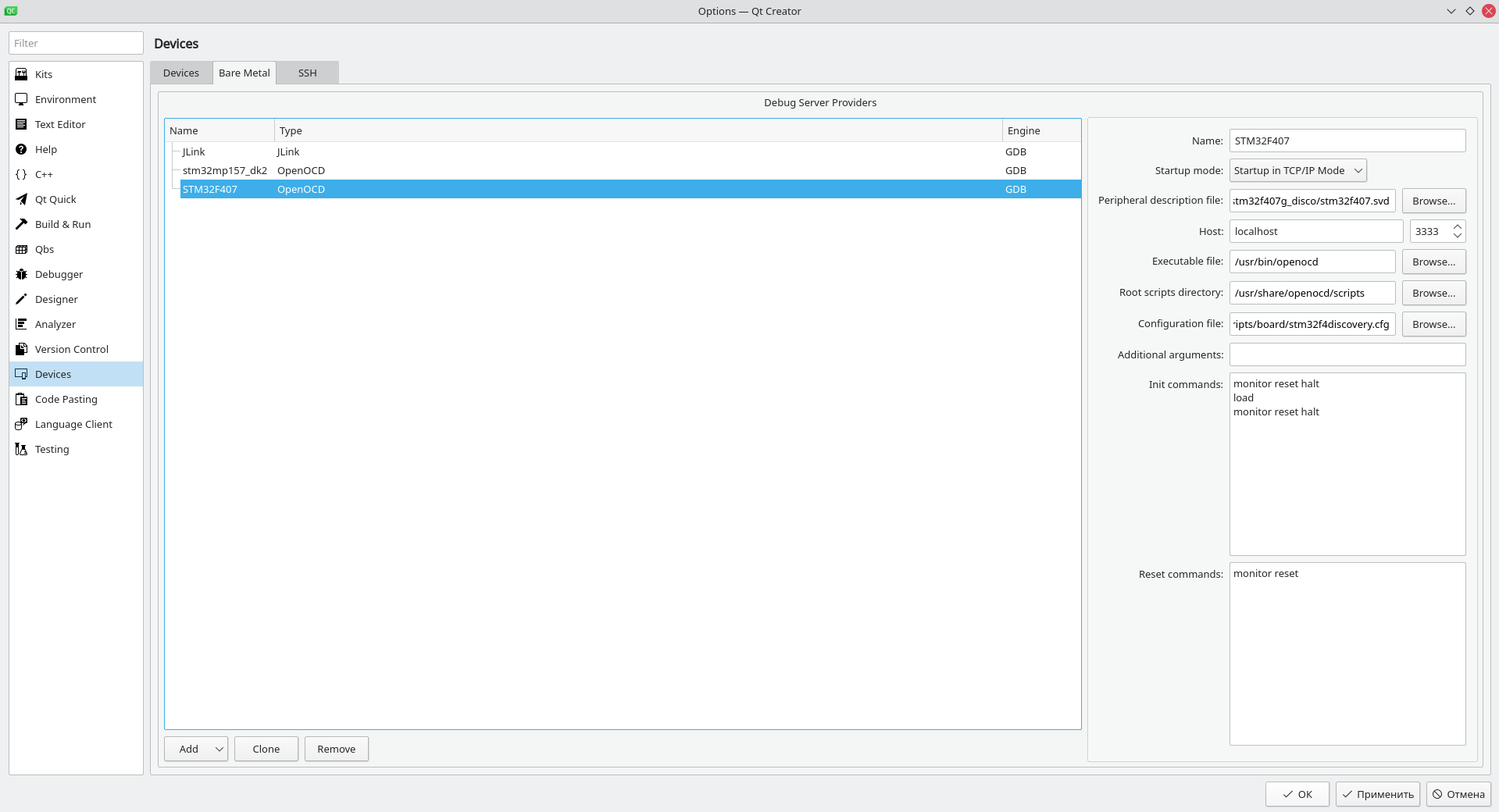1499x812 pixels.
Task: Select the Environment monitor icon
Action: 21,99
